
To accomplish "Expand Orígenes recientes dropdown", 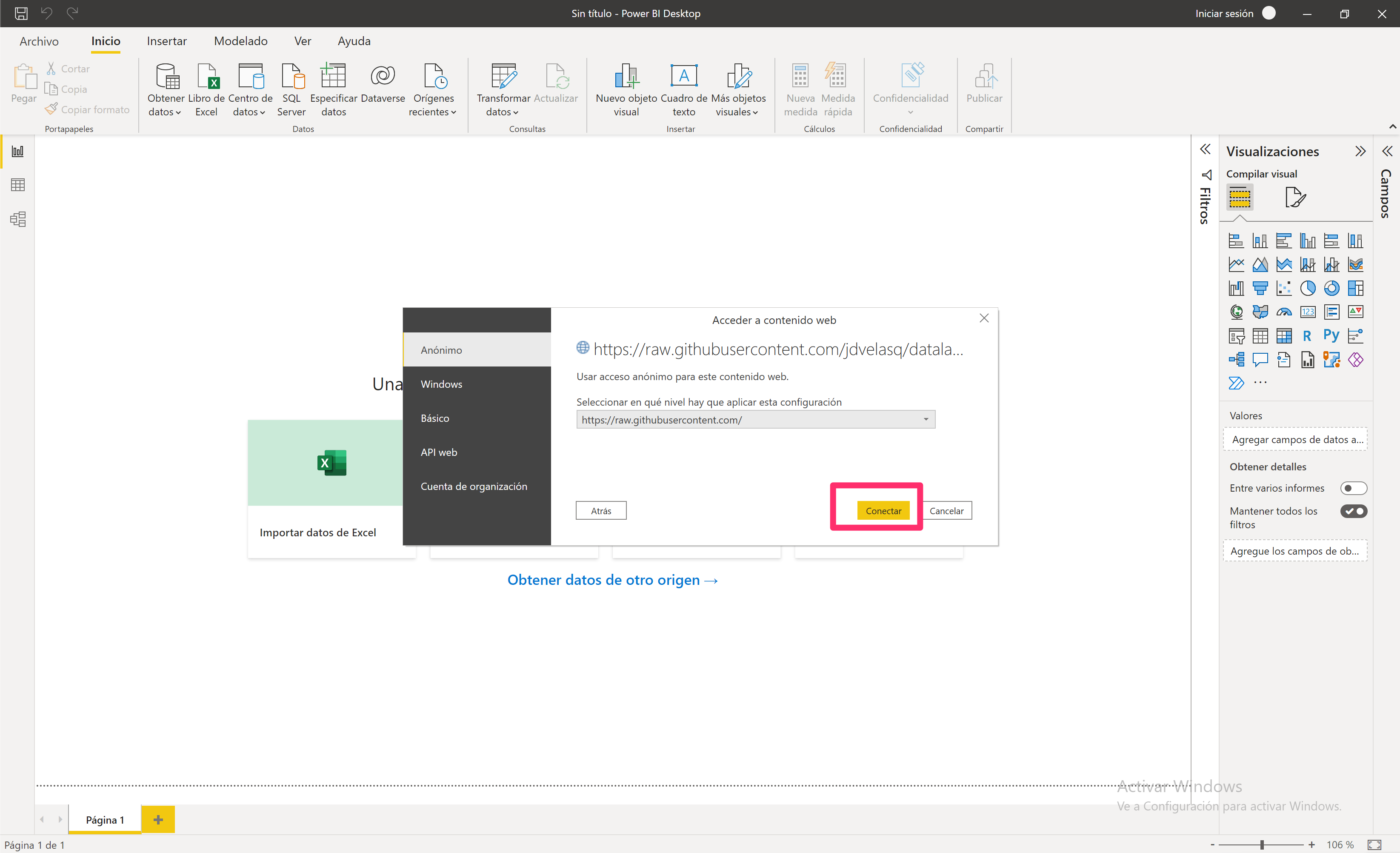I will point(433,90).
